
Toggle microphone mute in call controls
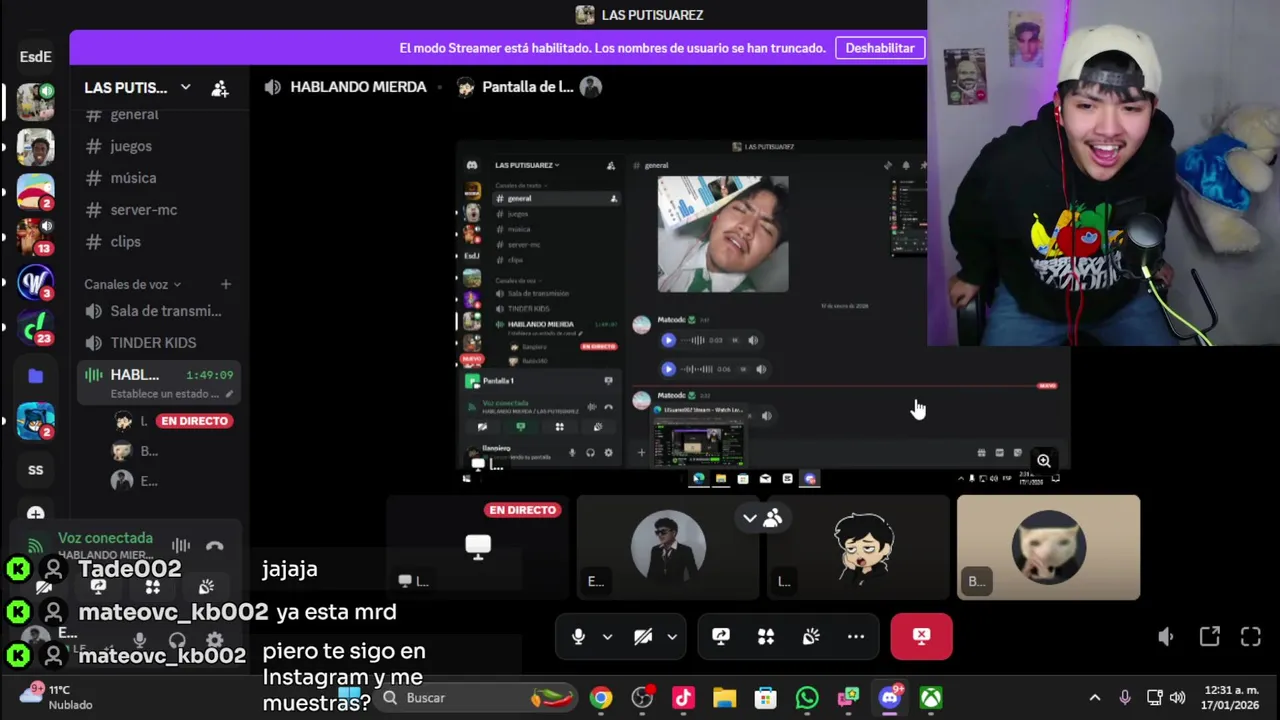click(578, 637)
